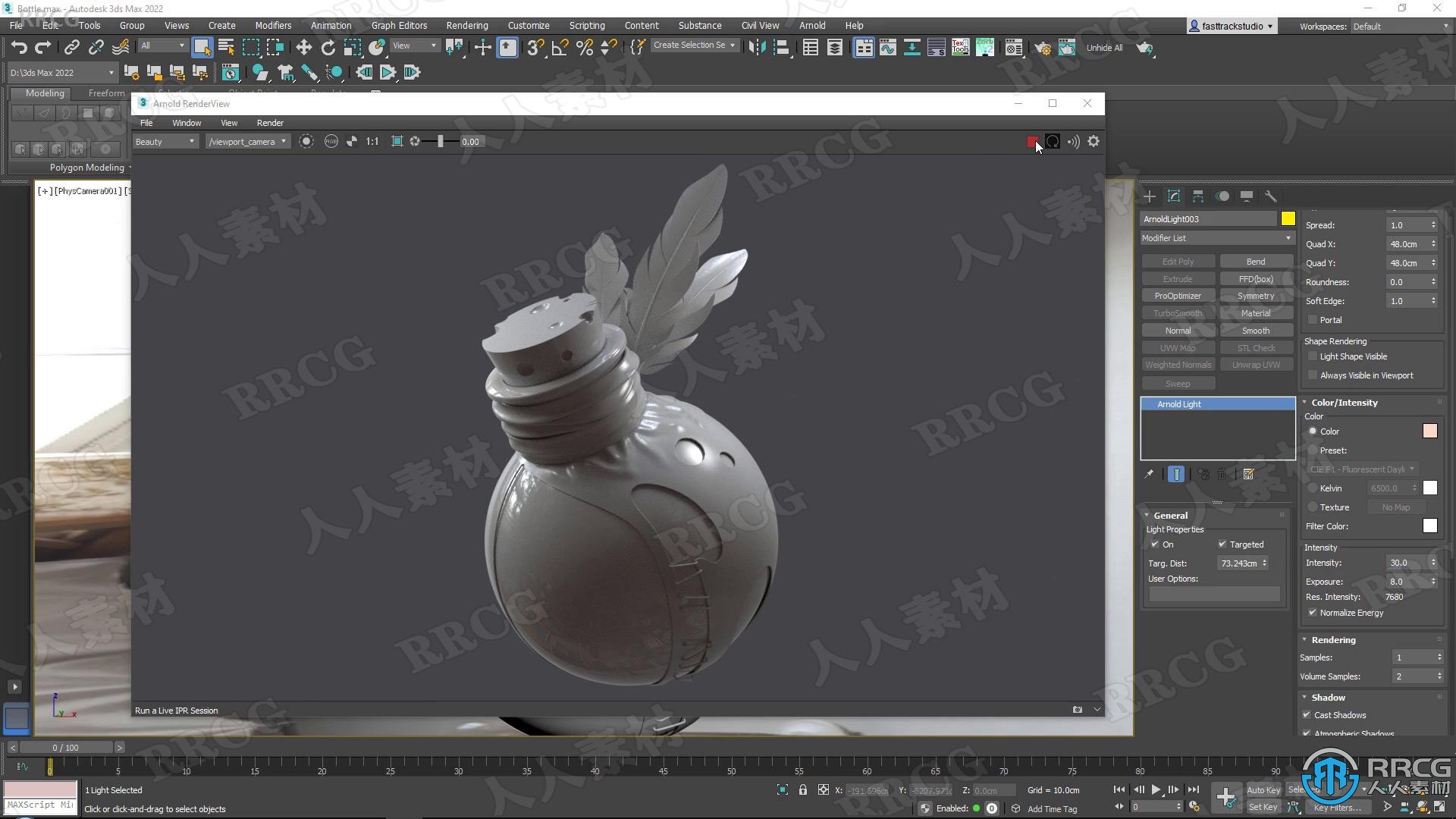The image size is (1456, 819).
Task: Open the Hierarchy command panel tab
Action: tap(1197, 196)
